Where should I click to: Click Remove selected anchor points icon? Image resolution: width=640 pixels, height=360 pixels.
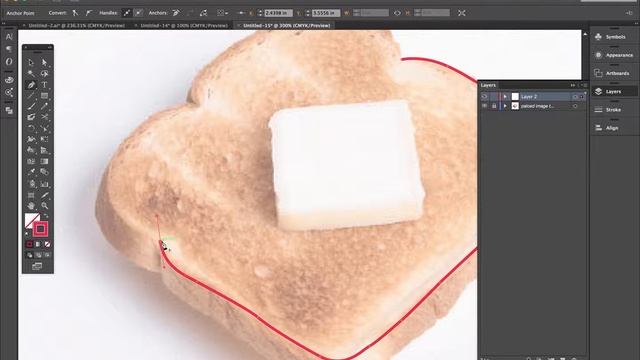176,13
